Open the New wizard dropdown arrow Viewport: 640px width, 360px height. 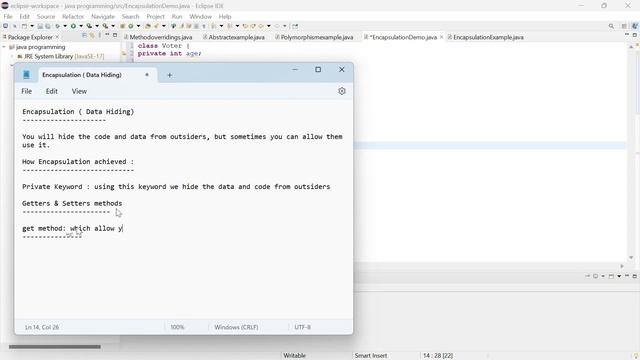(x=32, y=26)
